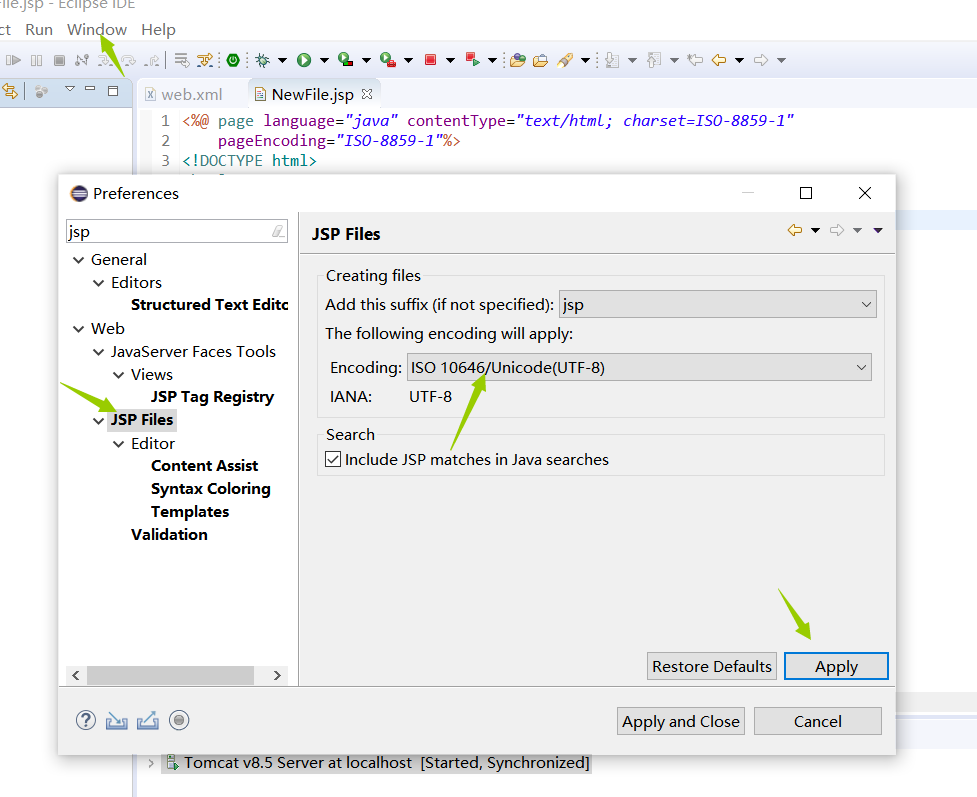The width and height of the screenshot is (977, 797).
Task: Collapse the Web tree node
Action: point(79,329)
